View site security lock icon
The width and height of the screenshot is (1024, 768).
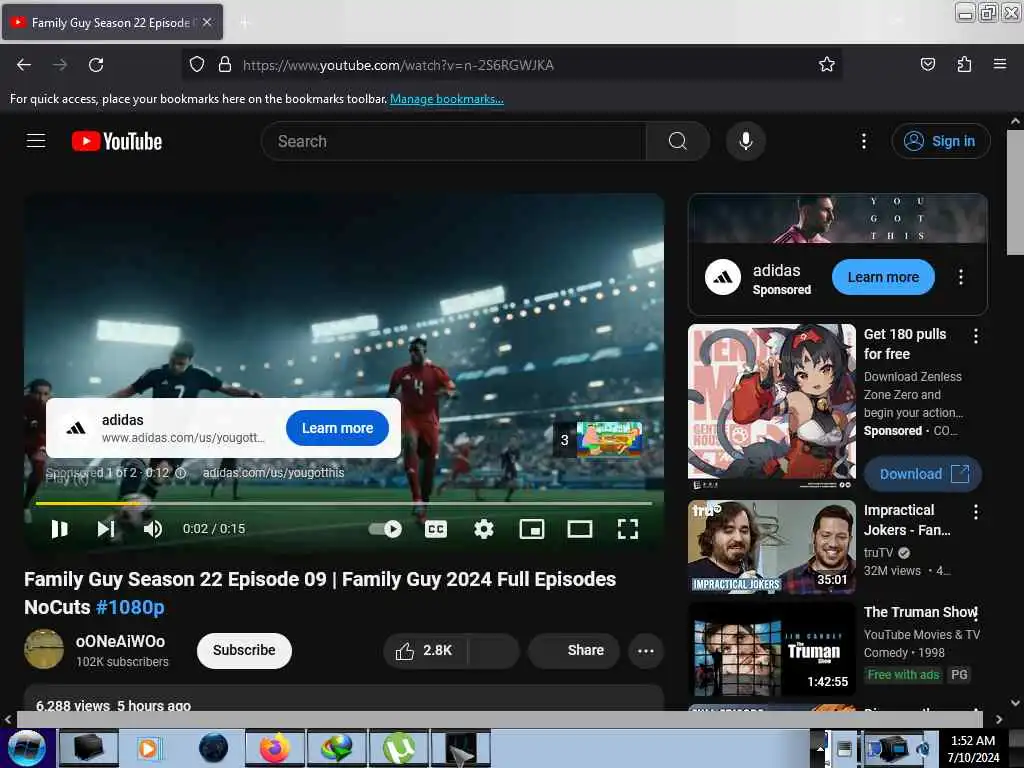coord(225,65)
